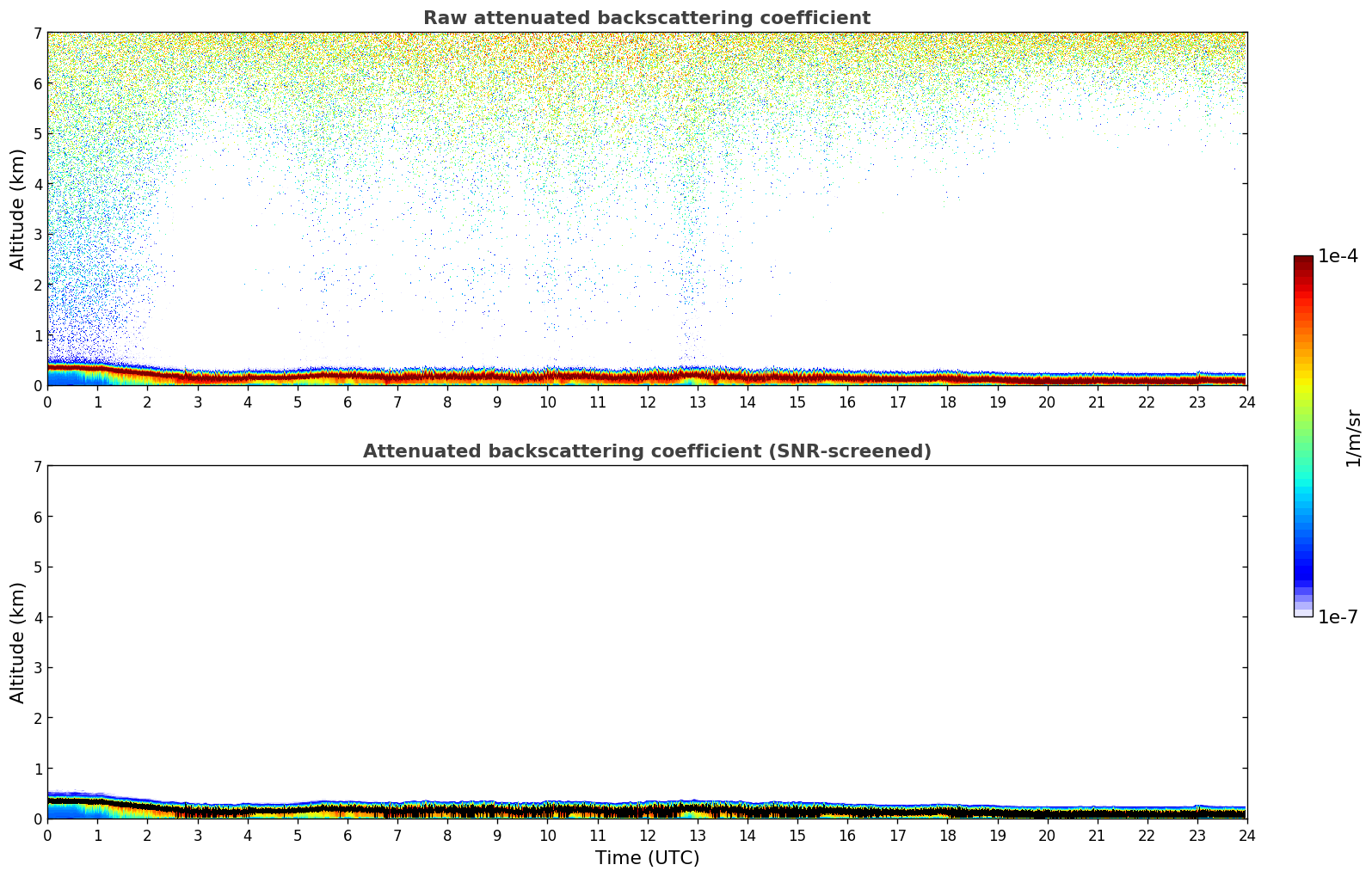This screenshot has height=877, width=1372.
Task: Click the '1/m/sr' colorbar unit label
Action: click(1353, 438)
